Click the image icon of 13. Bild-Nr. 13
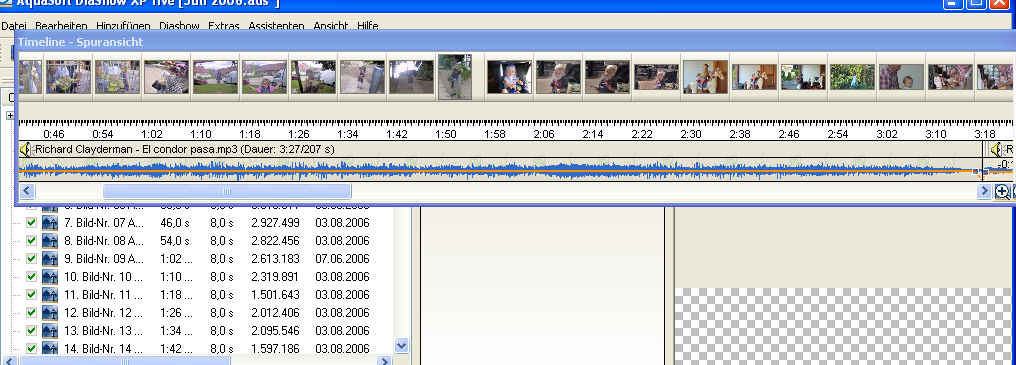Screen dimensions: 1016x365 [x=50, y=331]
